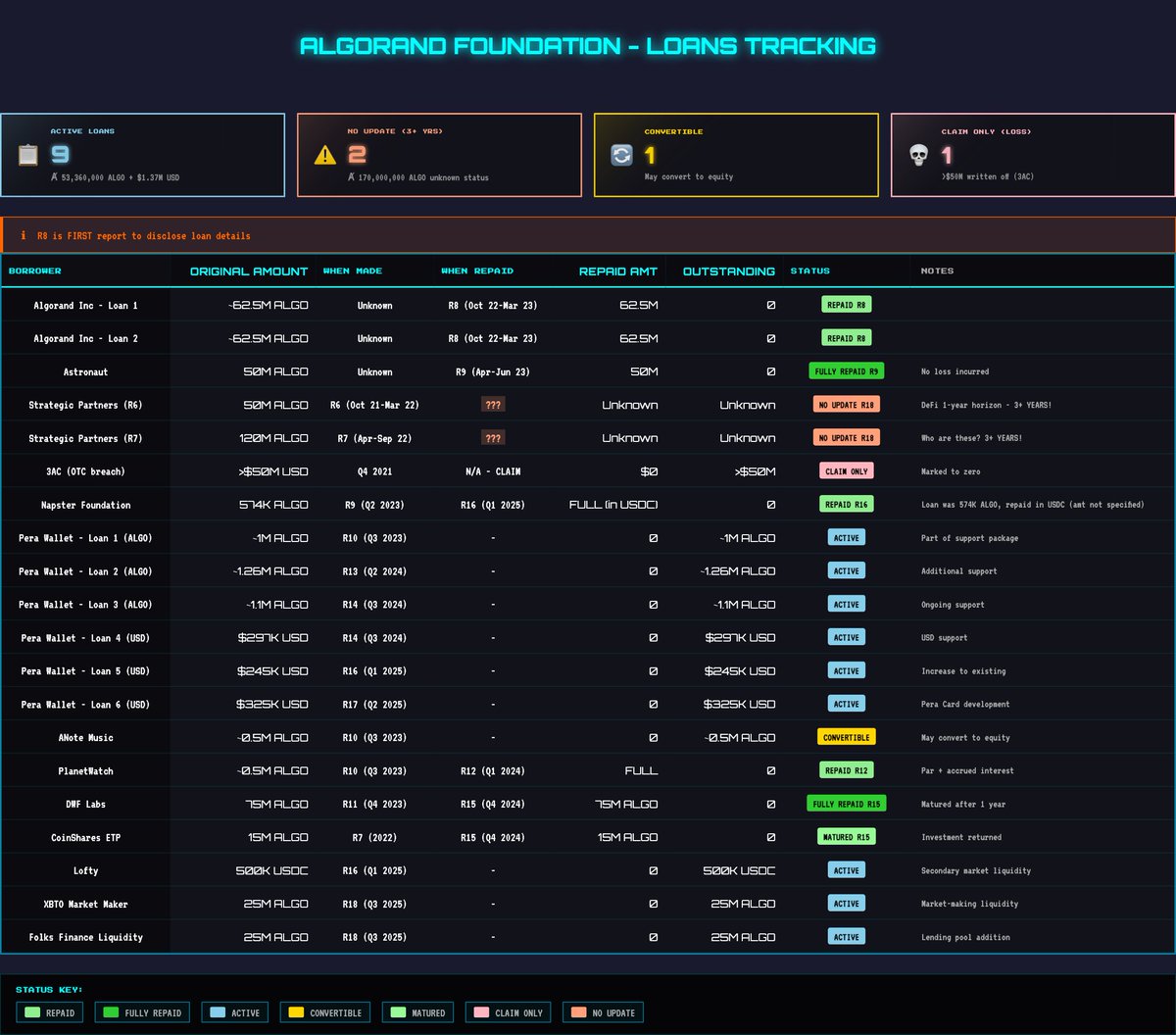Click the Convertible badge for ANote Music

[847, 737]
